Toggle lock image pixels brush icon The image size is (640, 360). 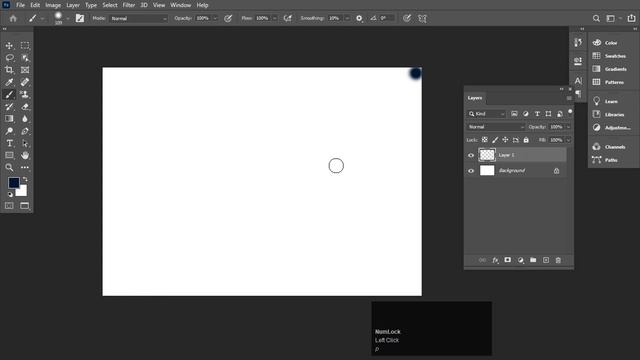point(495,140)
